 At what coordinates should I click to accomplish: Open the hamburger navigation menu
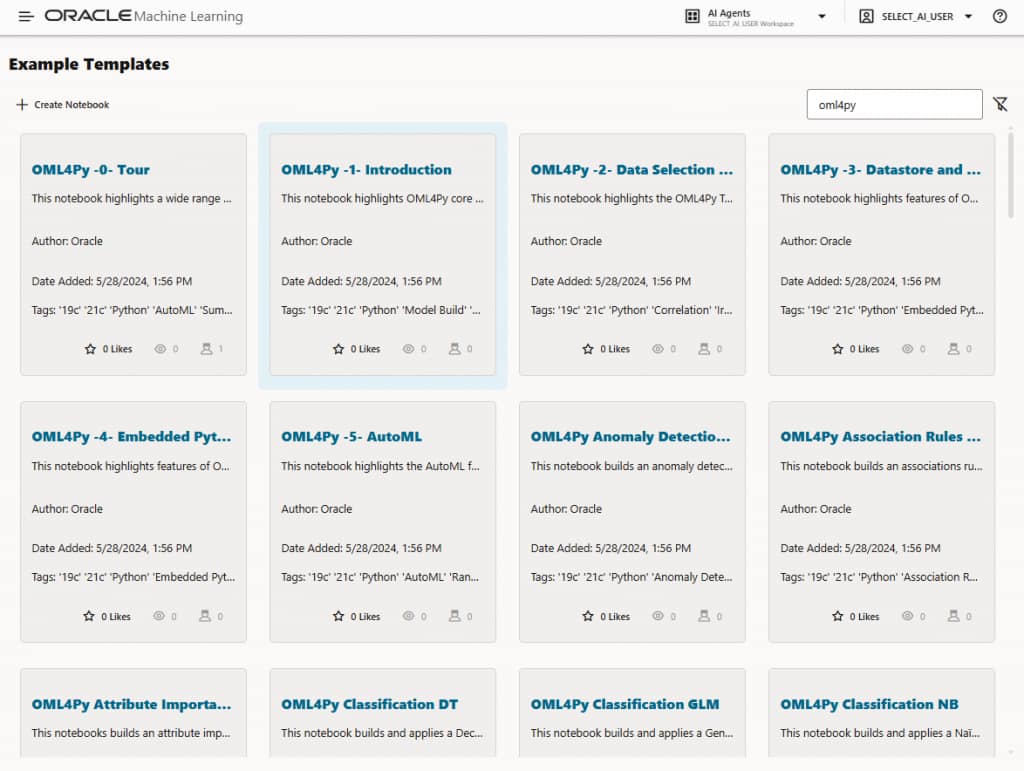point(26,17)
